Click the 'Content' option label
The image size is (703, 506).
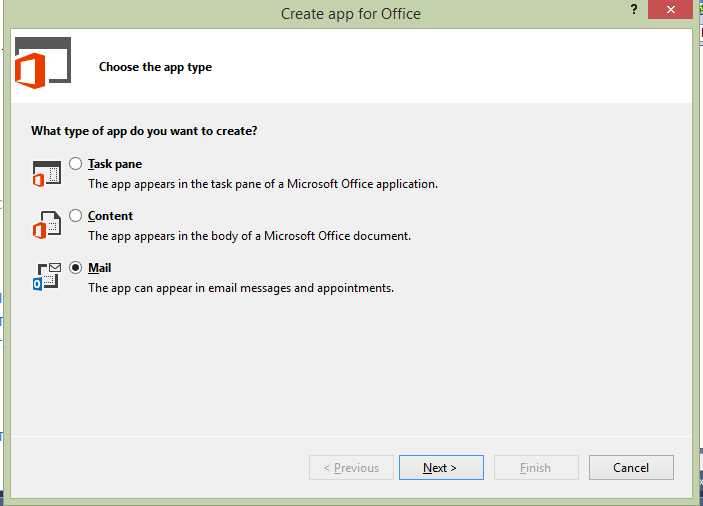click(x=110, y=216)
